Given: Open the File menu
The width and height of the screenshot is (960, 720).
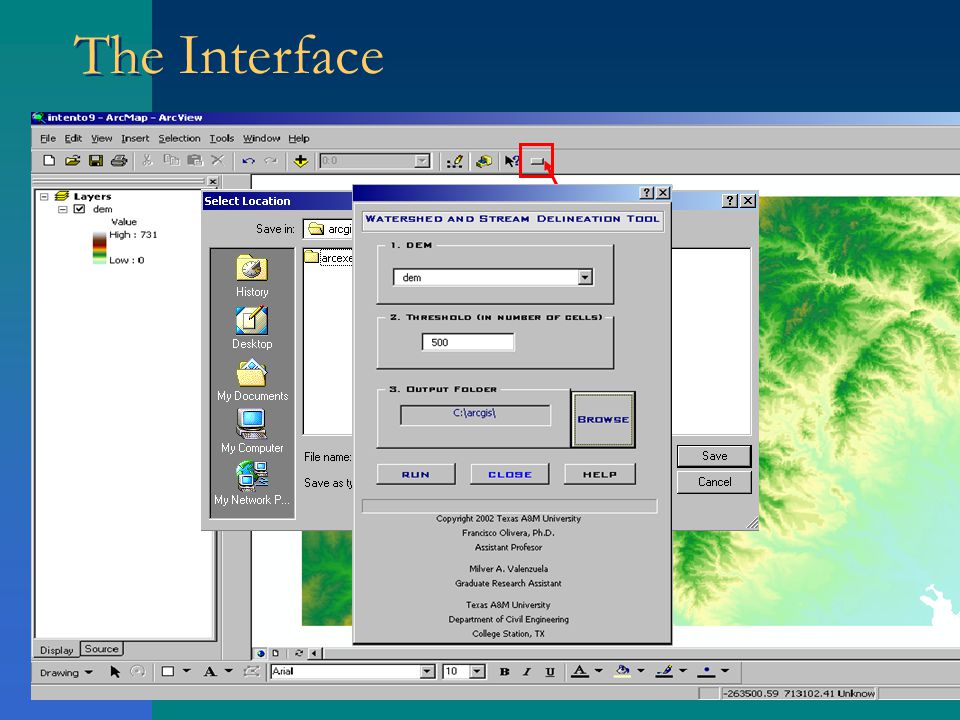Looking at the screenshot, I should click(x=48, y=138).
